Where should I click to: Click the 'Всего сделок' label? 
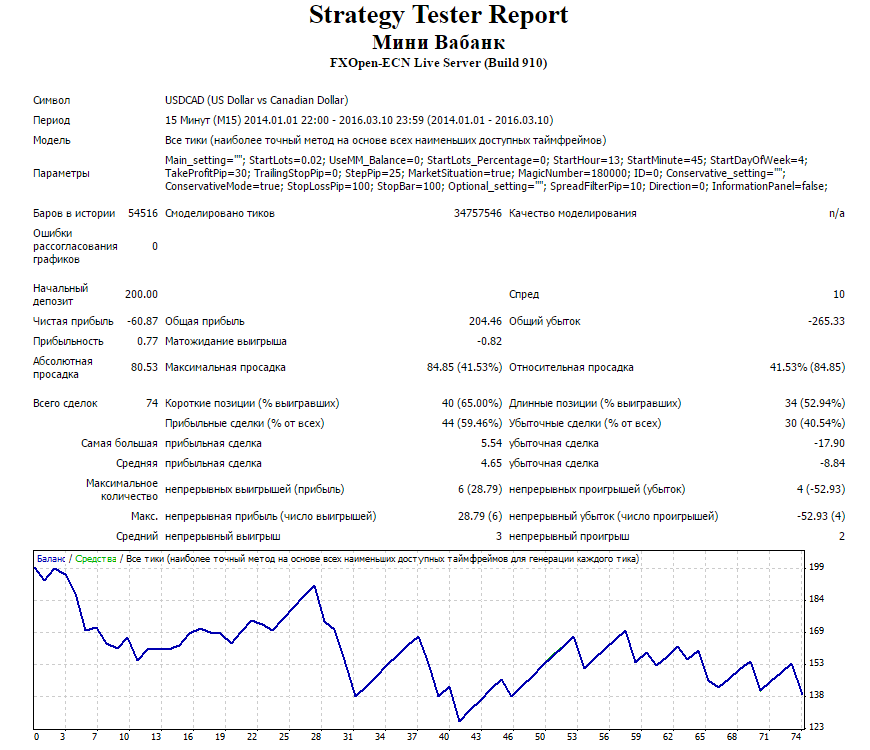point(65,403)
